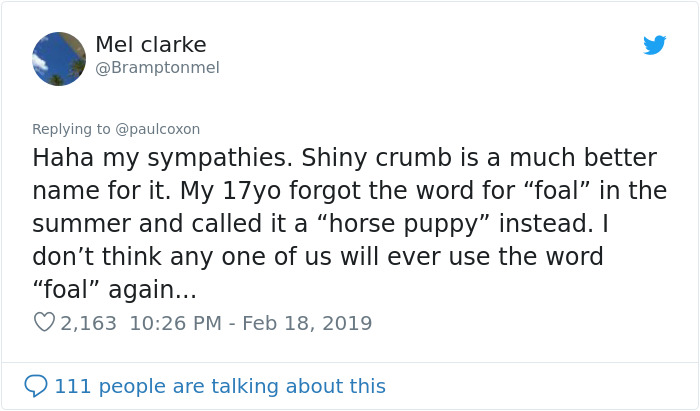Click the final 'foal again...' text

pyautogui.click(x=115, y=289)
